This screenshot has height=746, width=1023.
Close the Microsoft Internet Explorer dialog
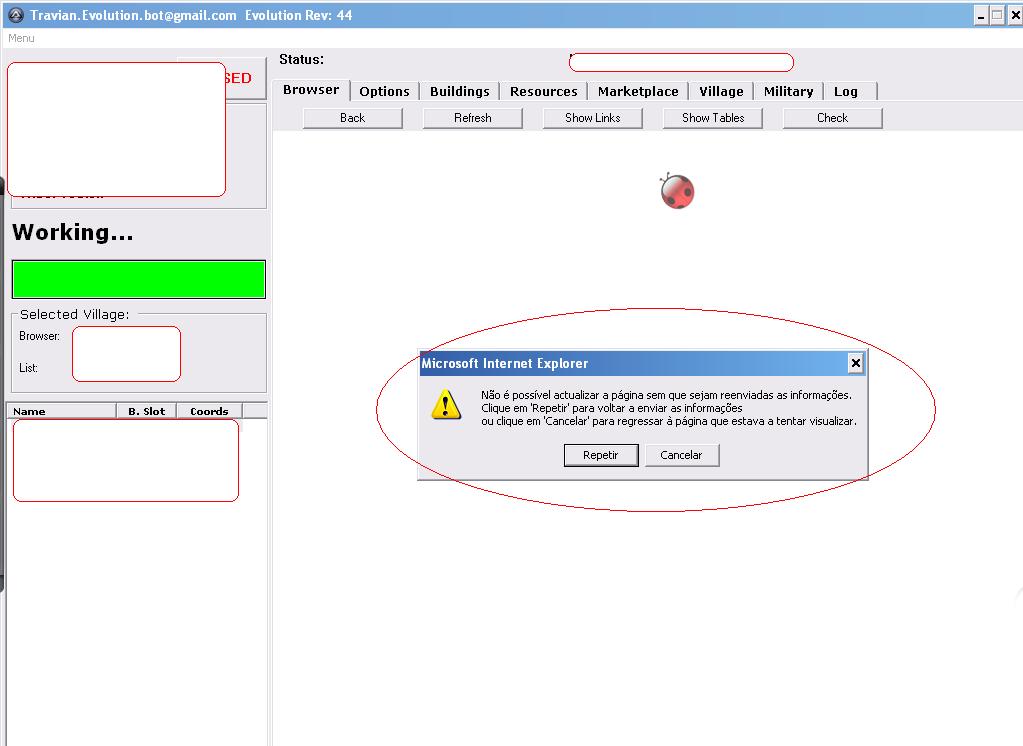coord(855,363)
